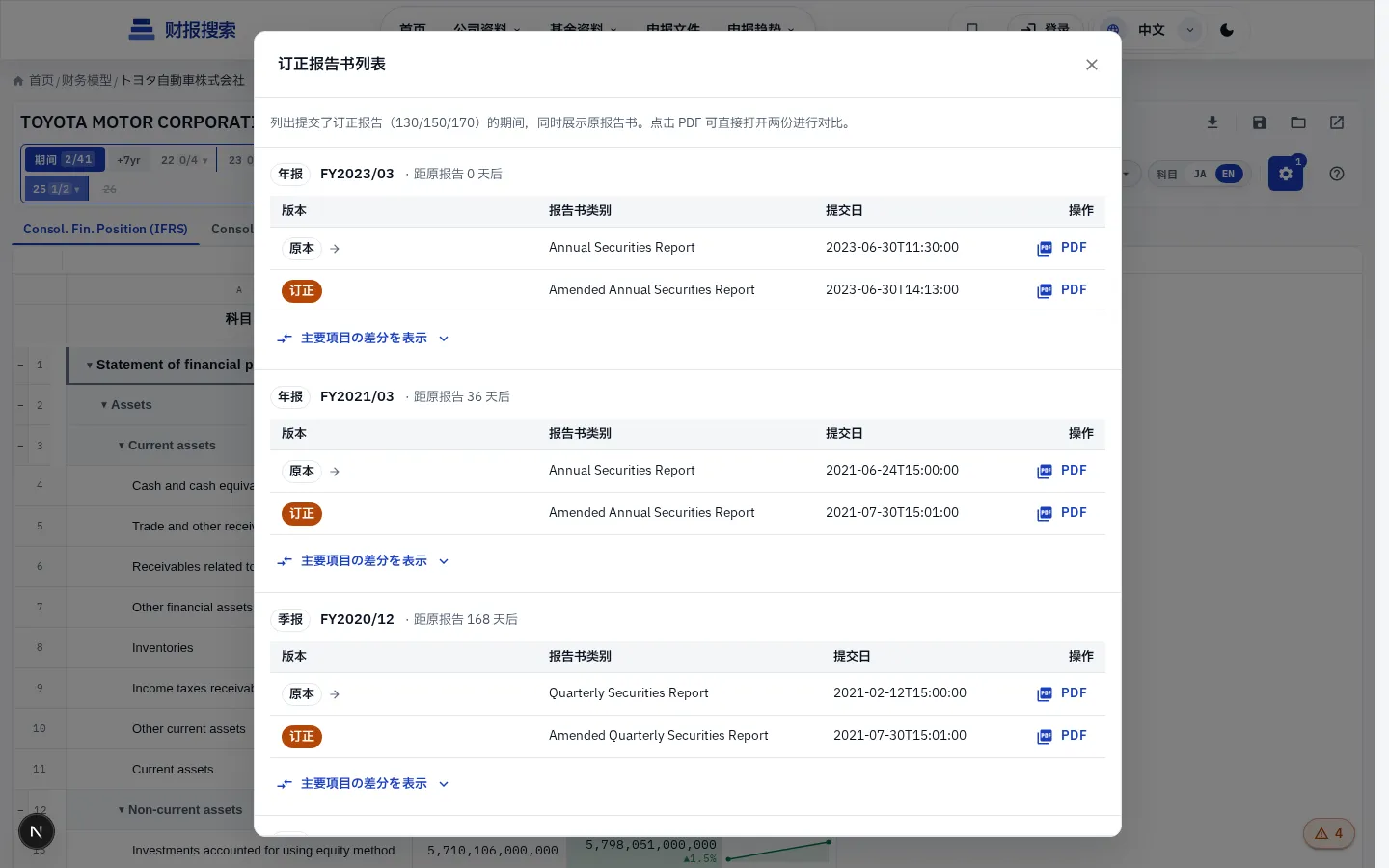The image size is (1389, 868).
Task: Click the 期间 2/41 button
Action: pyautogui.click(x=65, y=160)
